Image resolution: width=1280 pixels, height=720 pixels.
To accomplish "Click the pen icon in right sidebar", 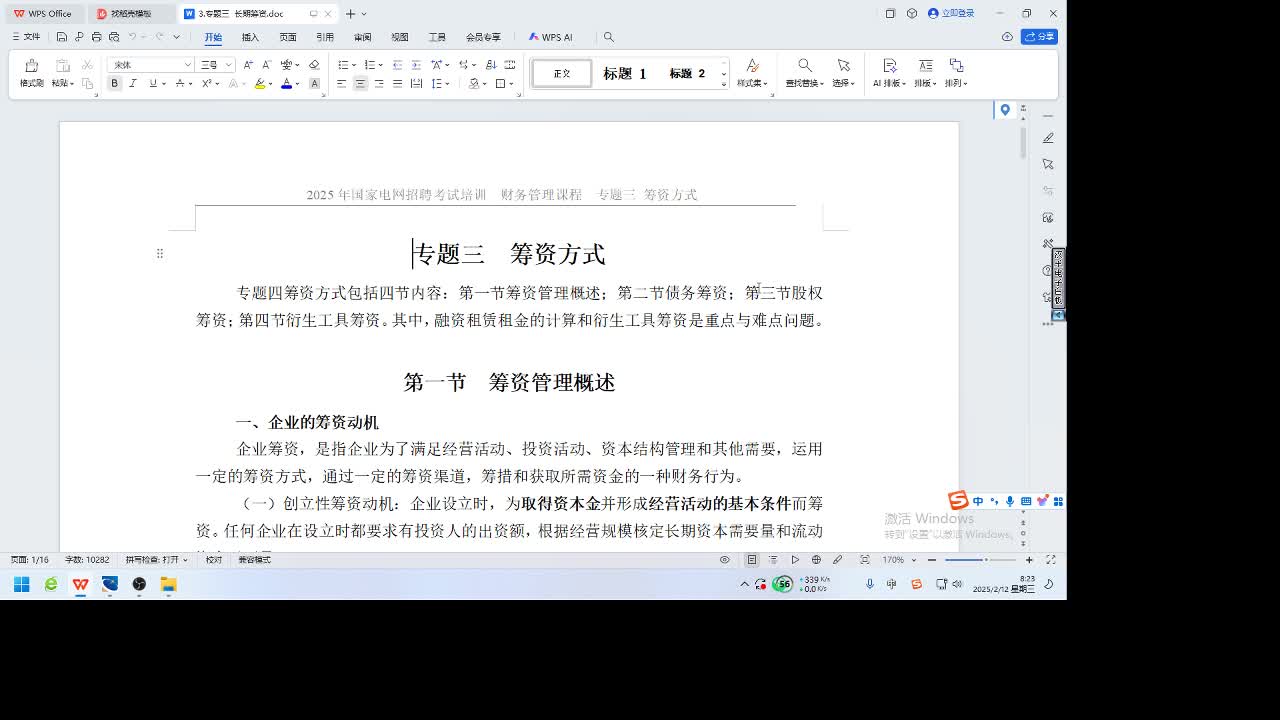I will point(1048,138).
